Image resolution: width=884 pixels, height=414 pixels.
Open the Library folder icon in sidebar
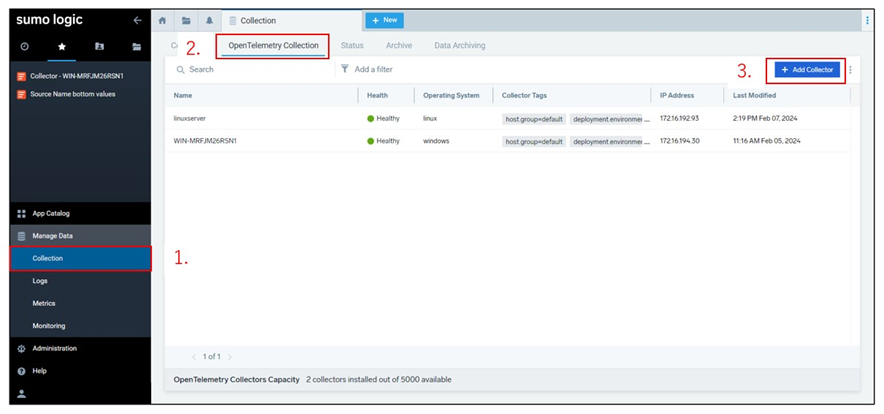(x=136, y=47)
